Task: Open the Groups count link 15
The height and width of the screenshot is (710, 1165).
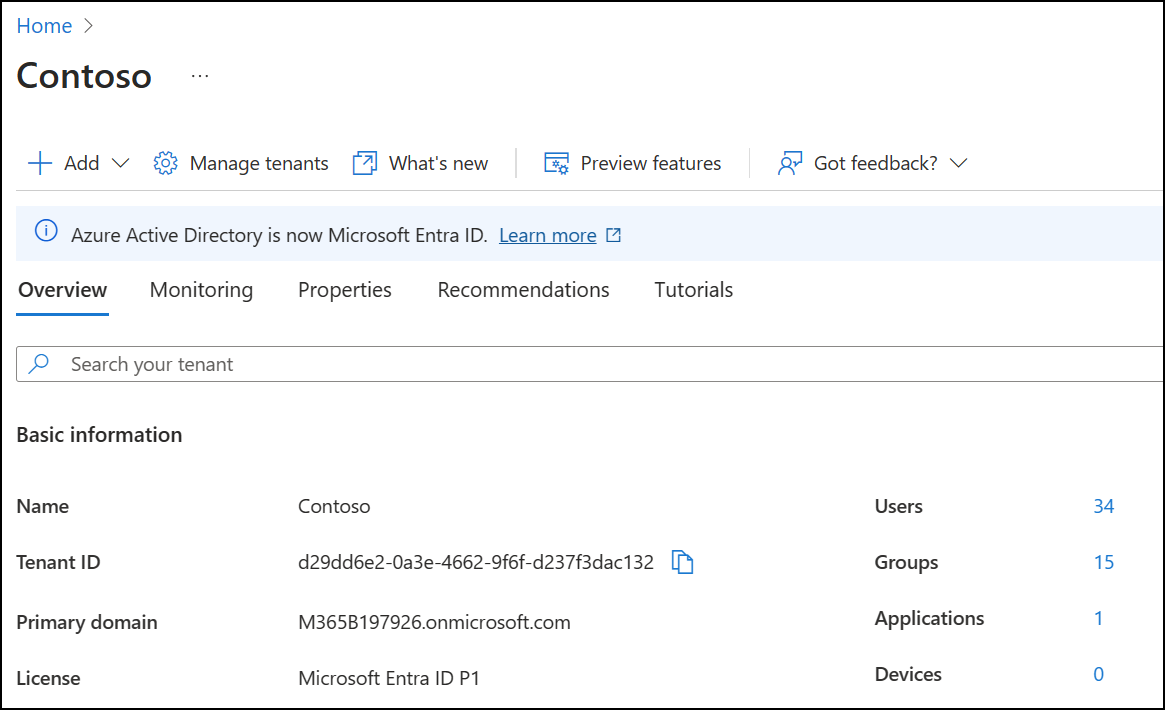Action: coord(1103,562)
